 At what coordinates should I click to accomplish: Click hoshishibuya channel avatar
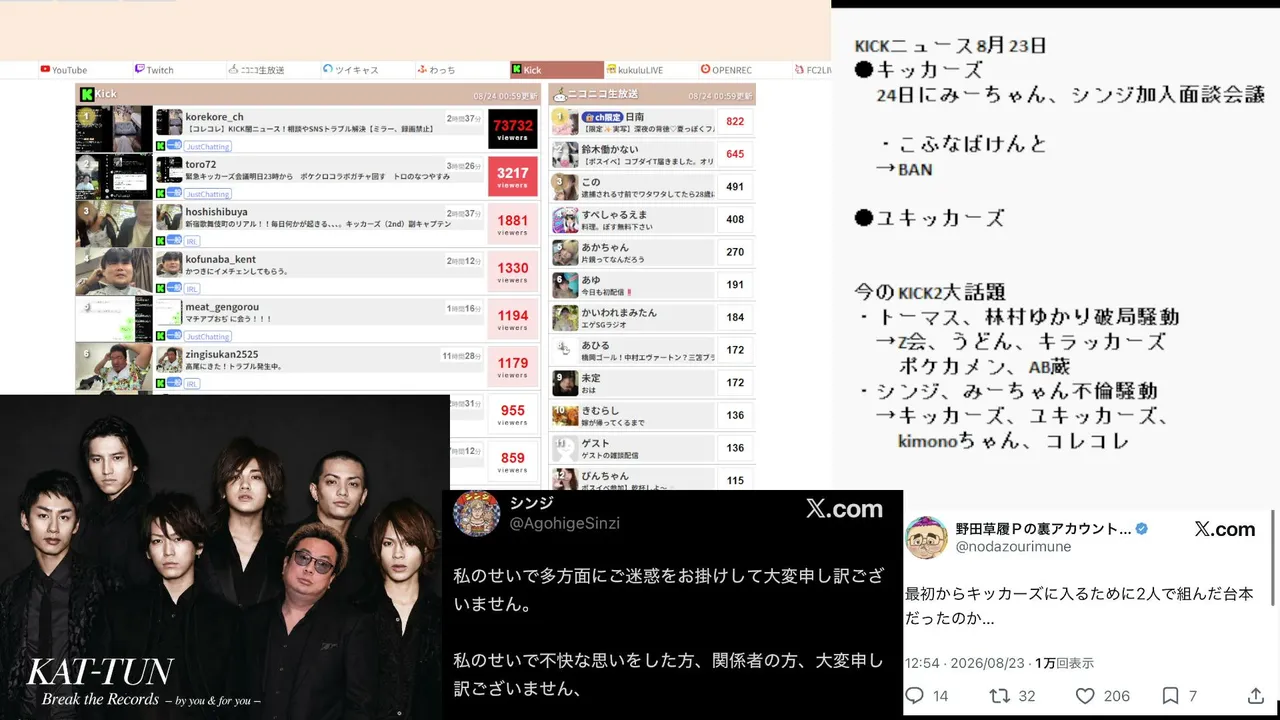coord(169,217)
